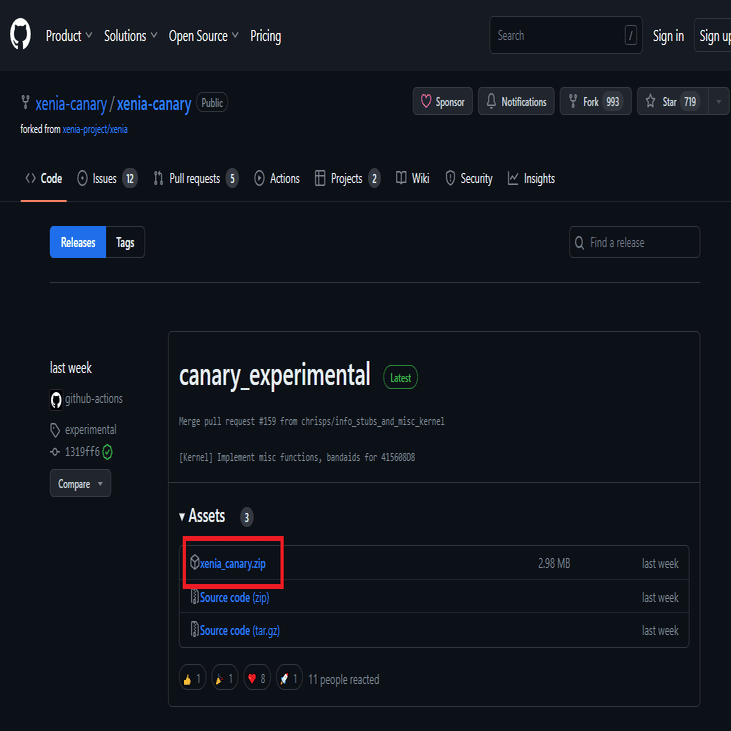
Task: Open the Pull requests tab
Action: 196,179
